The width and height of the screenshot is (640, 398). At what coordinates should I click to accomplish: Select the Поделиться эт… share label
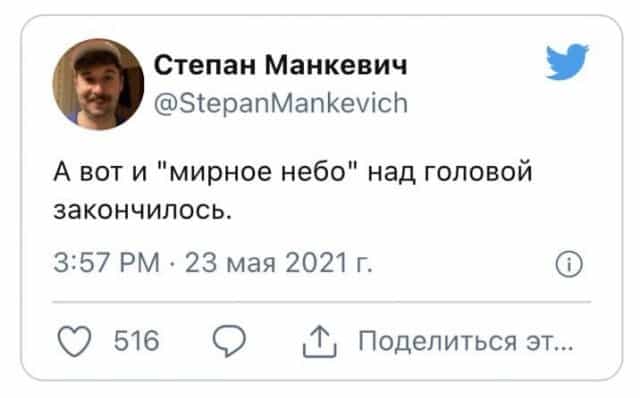[466, 341]
